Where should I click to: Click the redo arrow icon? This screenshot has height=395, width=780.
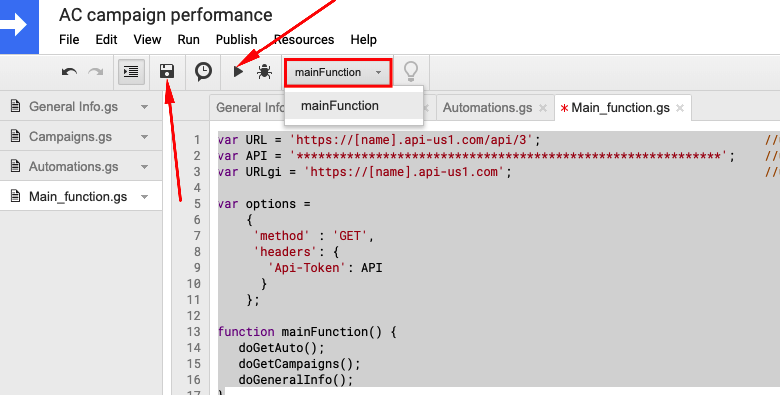point(96,72)
